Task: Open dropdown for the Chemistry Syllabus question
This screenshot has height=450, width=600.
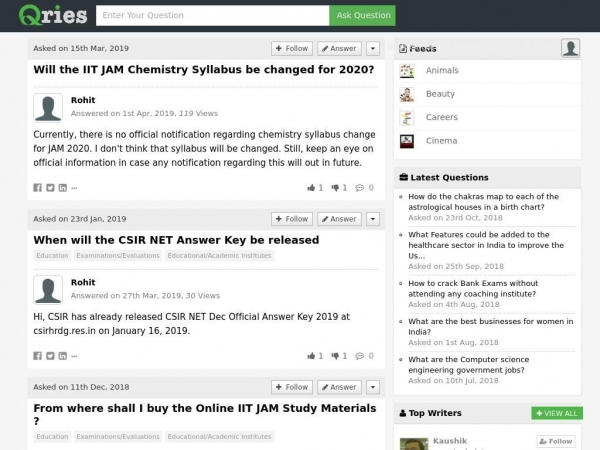Action: pyautogui.click(x=373, y=49)
